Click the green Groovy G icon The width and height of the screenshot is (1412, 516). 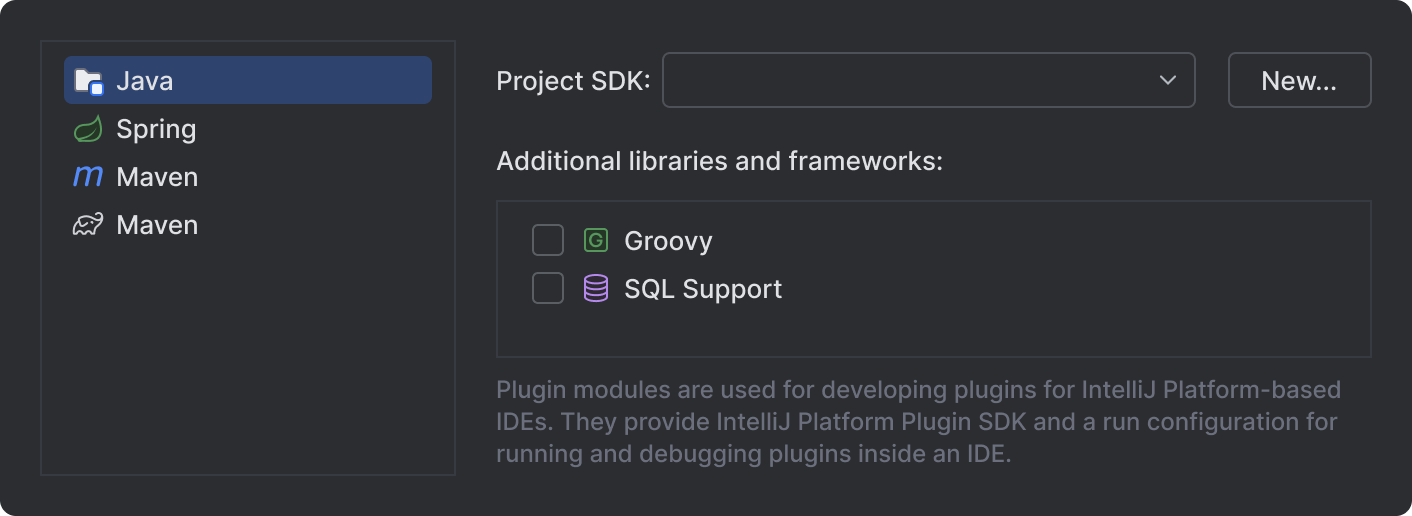(596, 241)
